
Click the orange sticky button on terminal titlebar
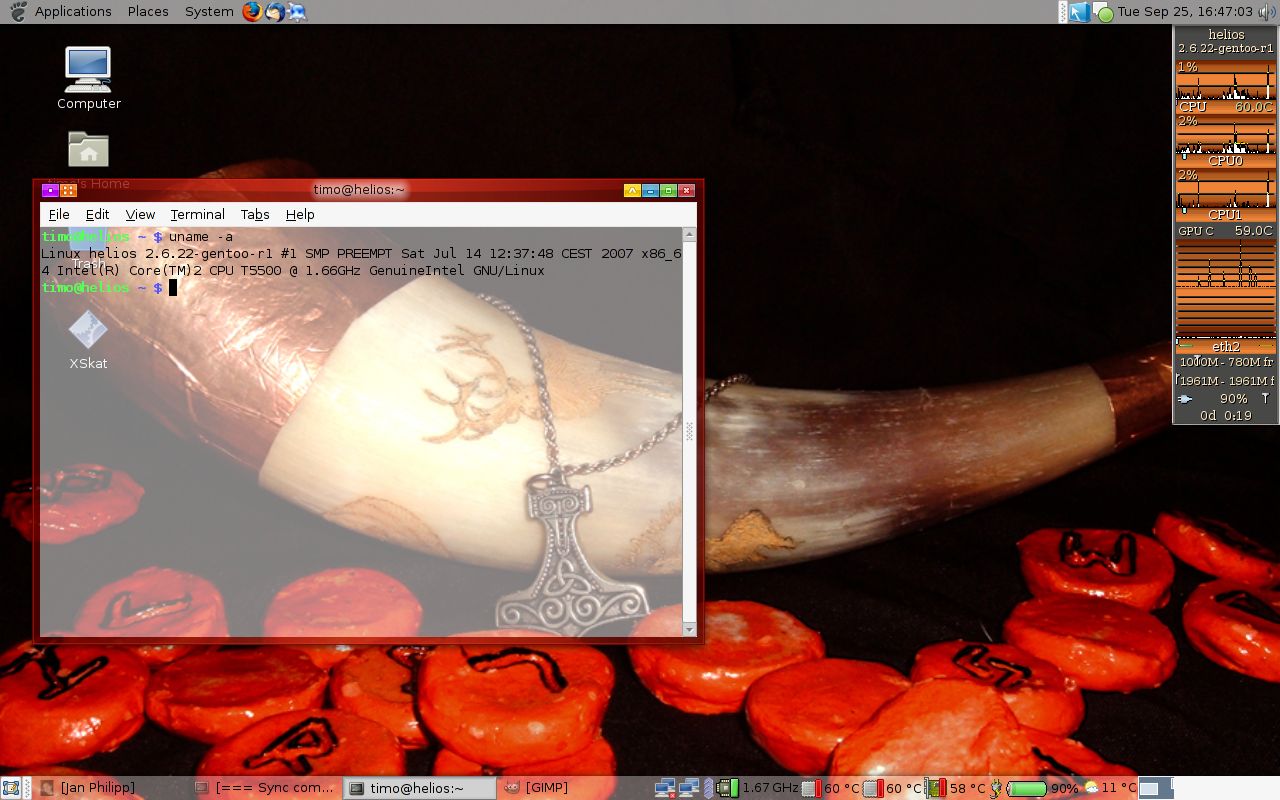[x=68, y=190]
